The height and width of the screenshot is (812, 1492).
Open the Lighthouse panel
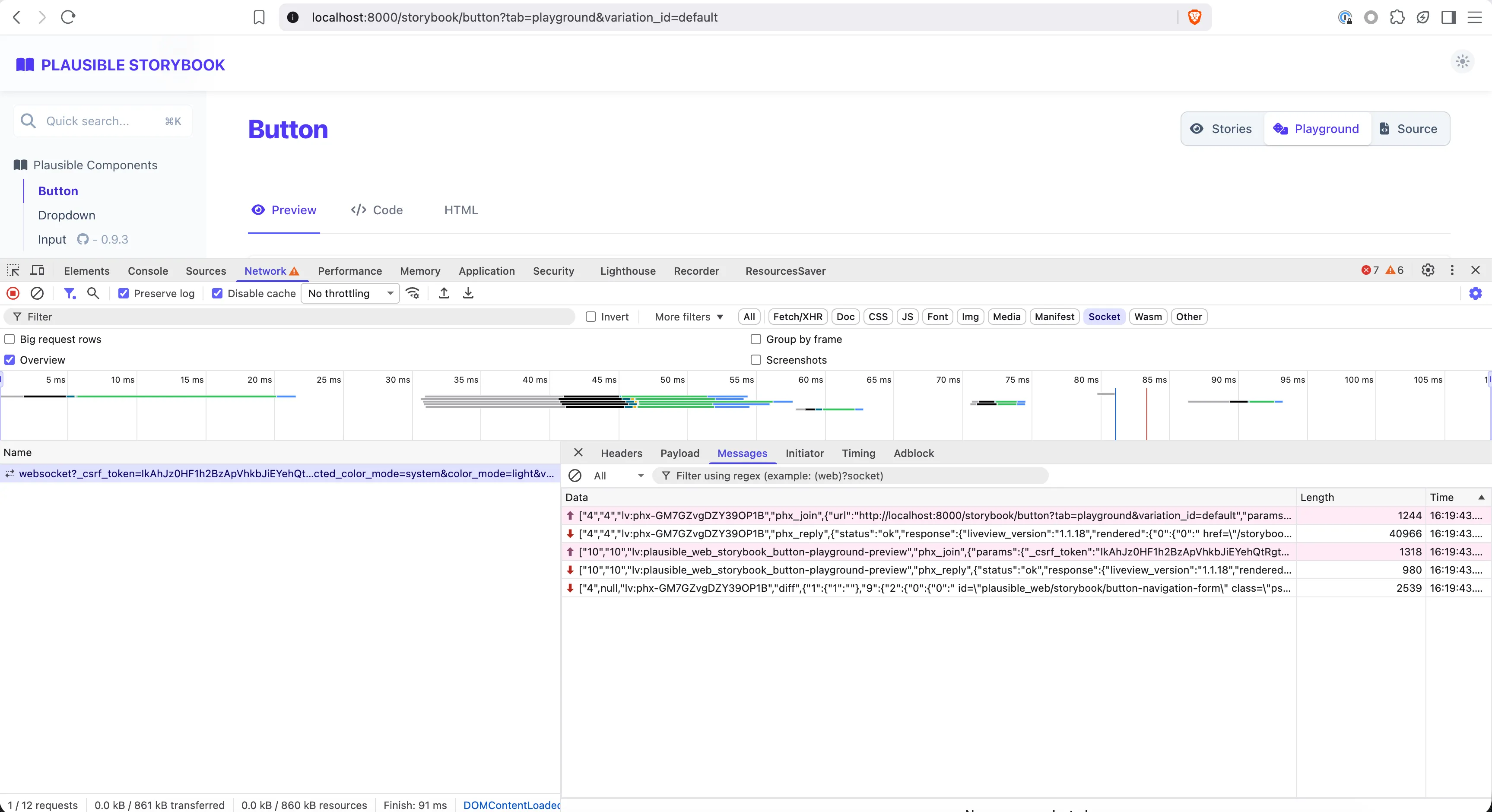[x=628, y=270]
